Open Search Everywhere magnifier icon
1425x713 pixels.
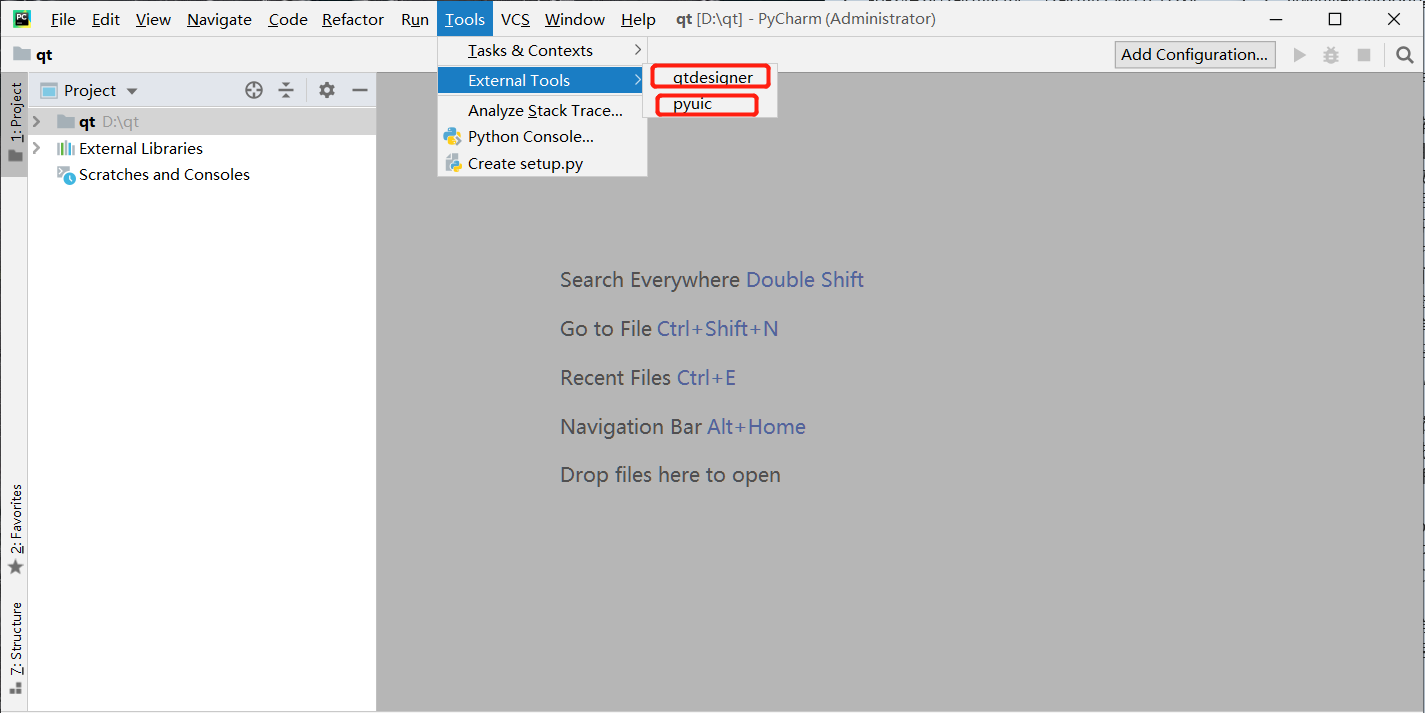pos(1404,55)
